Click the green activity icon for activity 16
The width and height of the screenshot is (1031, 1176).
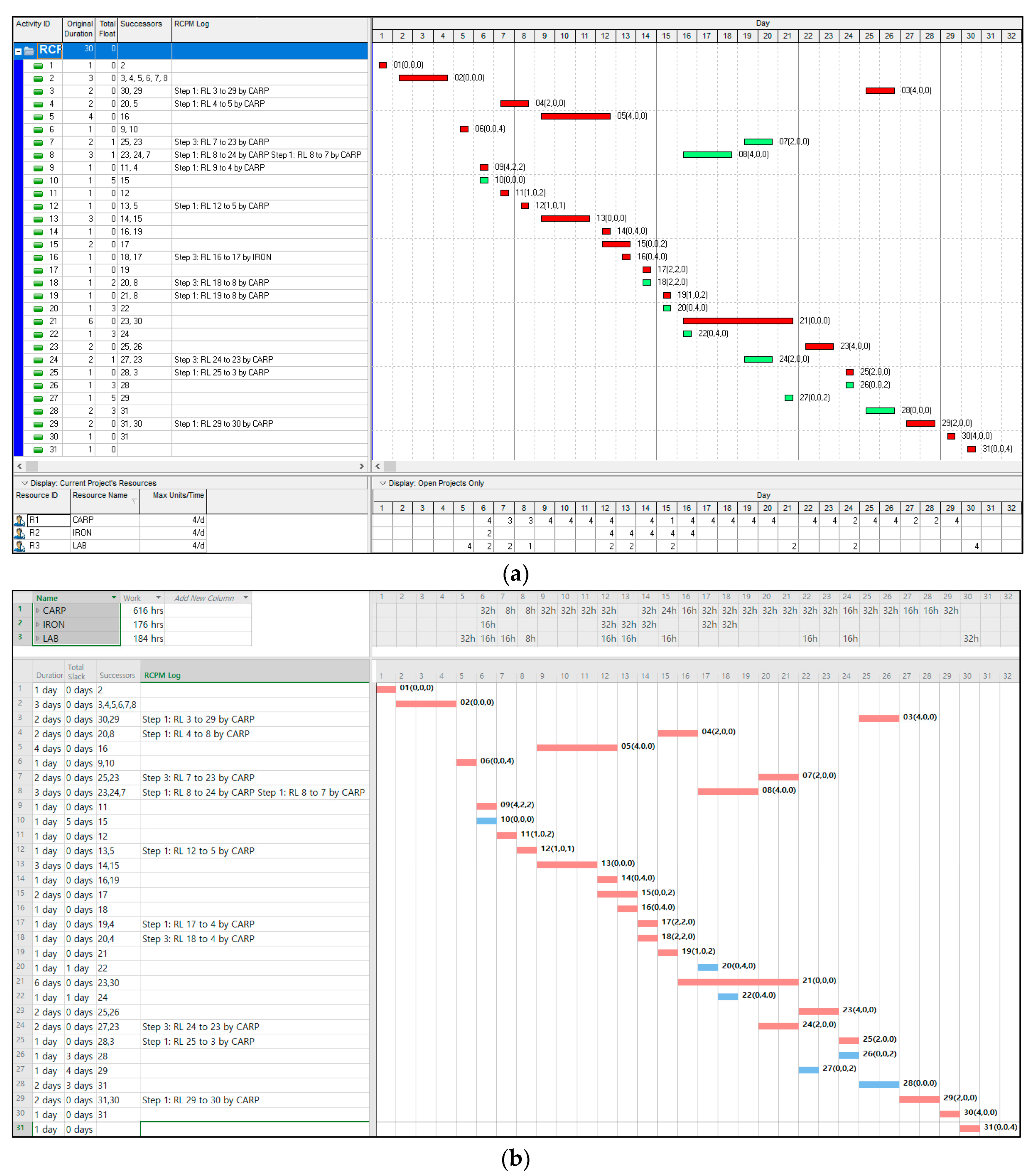38,258
